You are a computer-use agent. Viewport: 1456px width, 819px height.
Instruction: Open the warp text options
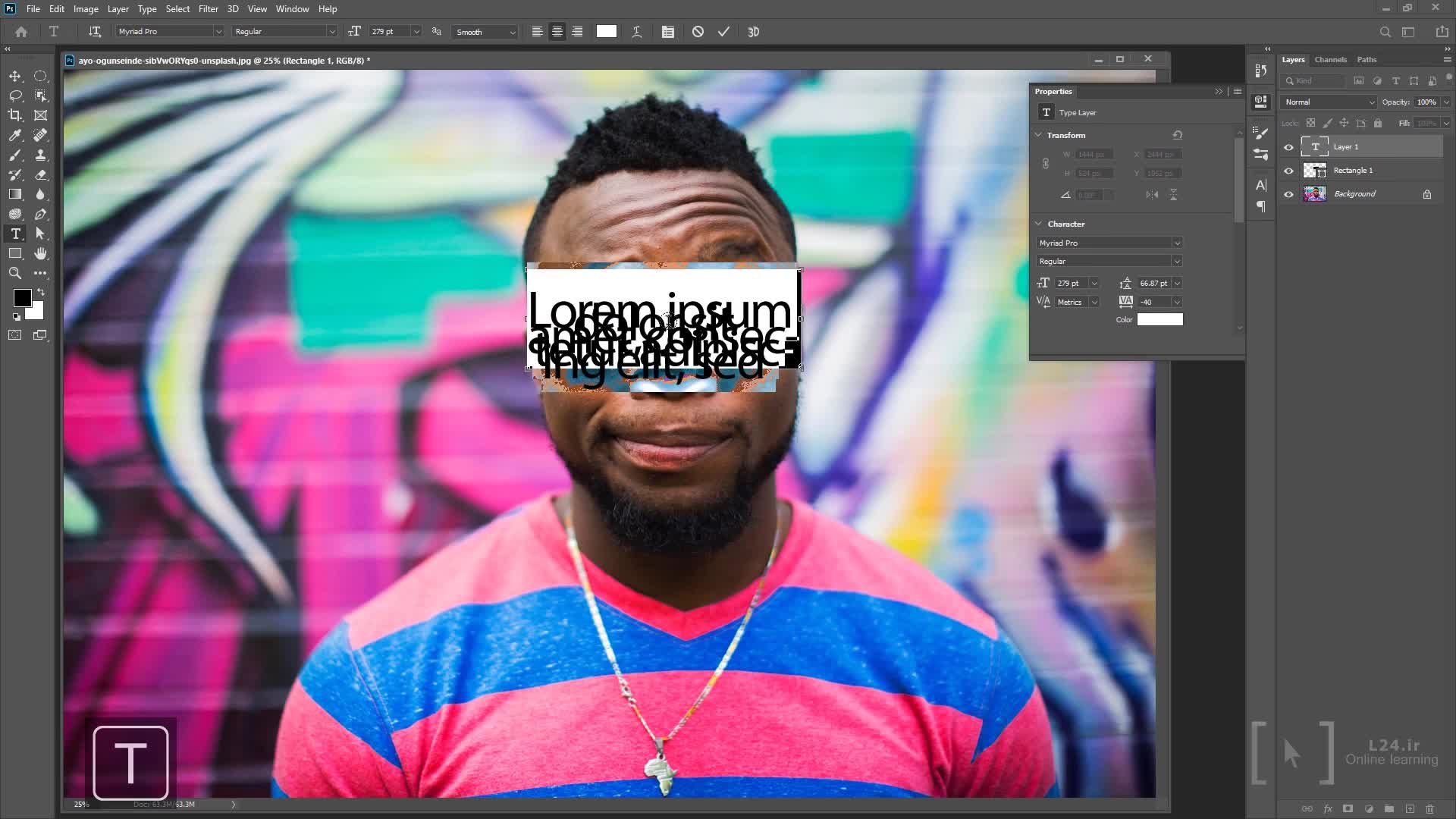click(637, 32)
